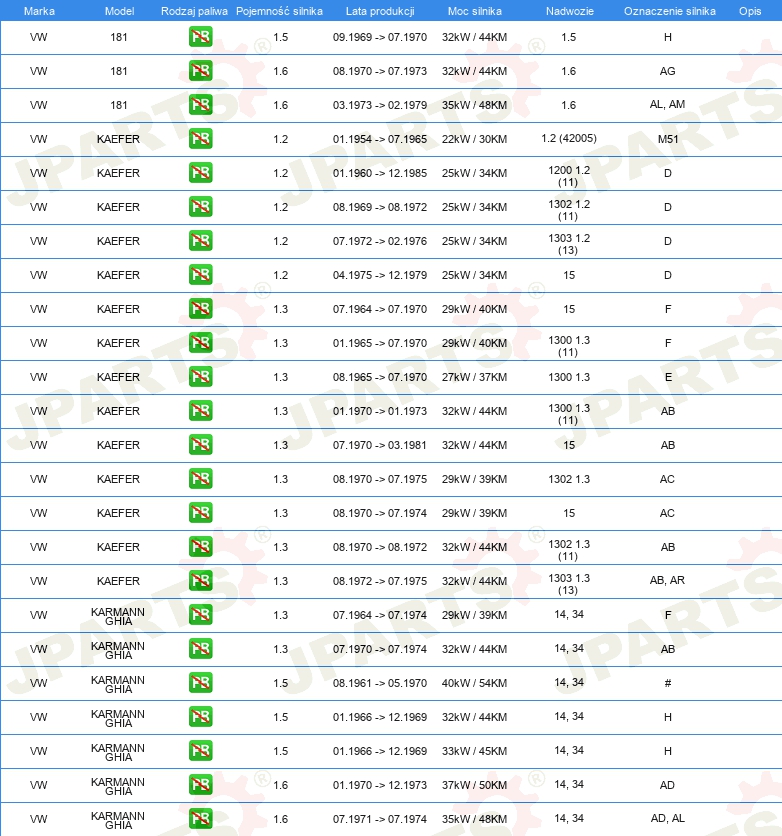Select the power cell '35kW / 48KM' in 181 row

coord(474,105)
